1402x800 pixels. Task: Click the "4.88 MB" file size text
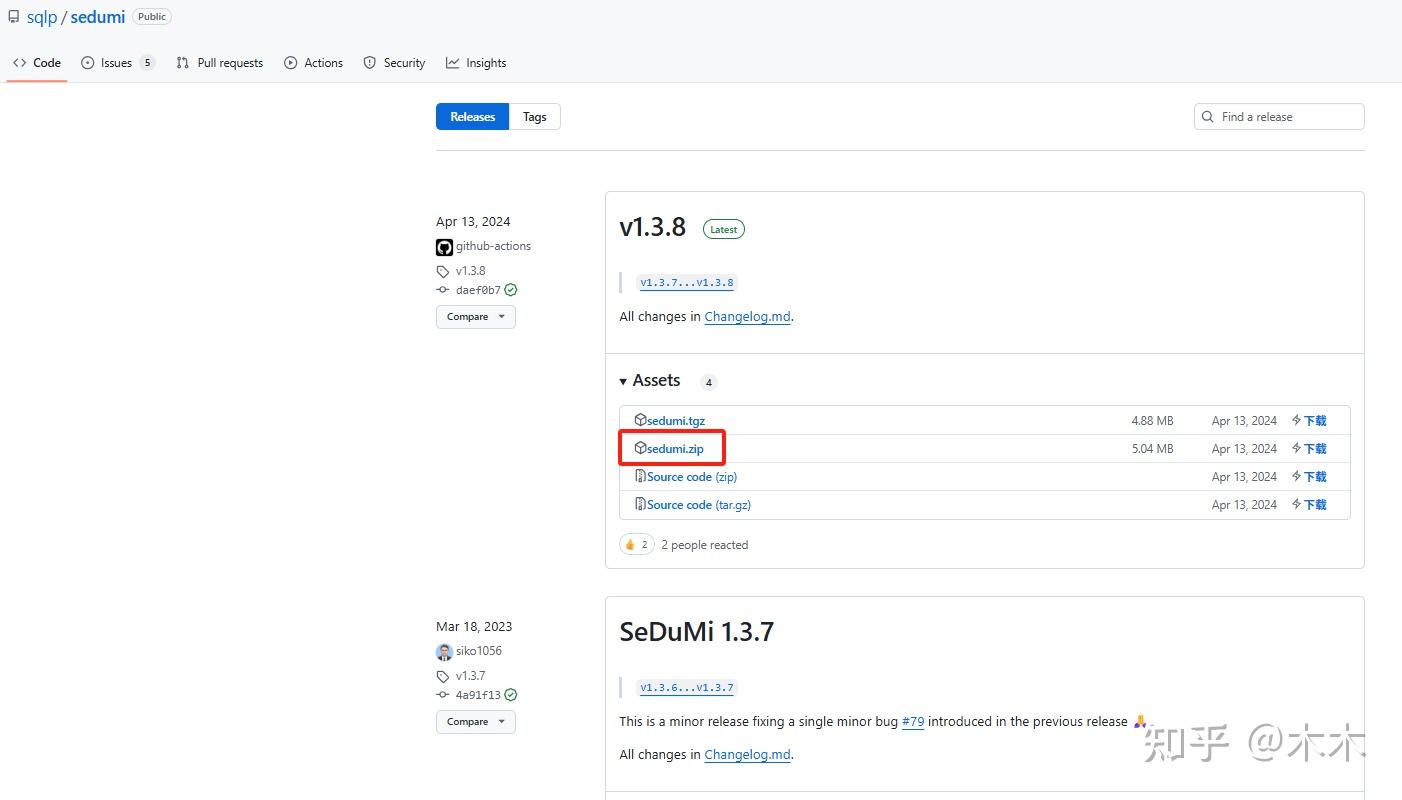1153,421
